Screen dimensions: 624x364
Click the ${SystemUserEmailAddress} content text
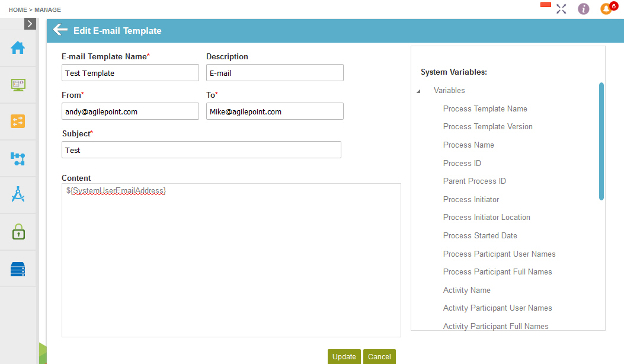116,191
